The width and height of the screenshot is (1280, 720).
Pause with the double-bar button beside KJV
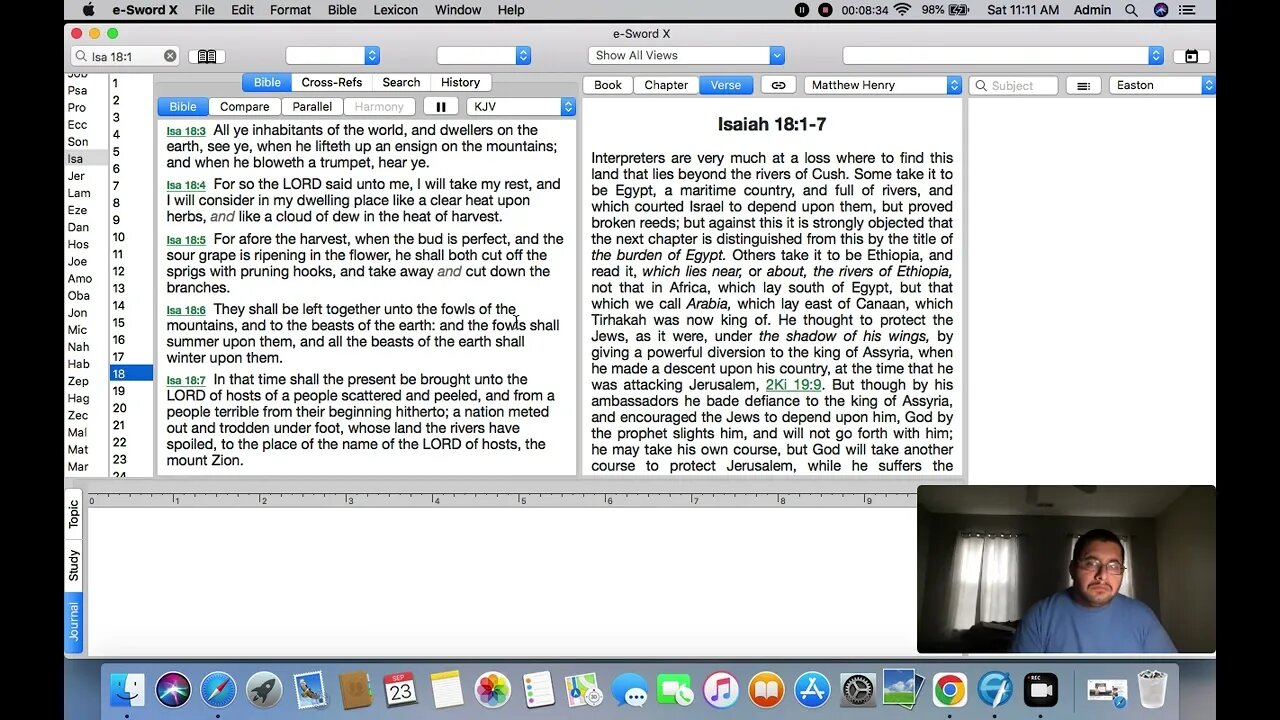click(x=441, y=106)
